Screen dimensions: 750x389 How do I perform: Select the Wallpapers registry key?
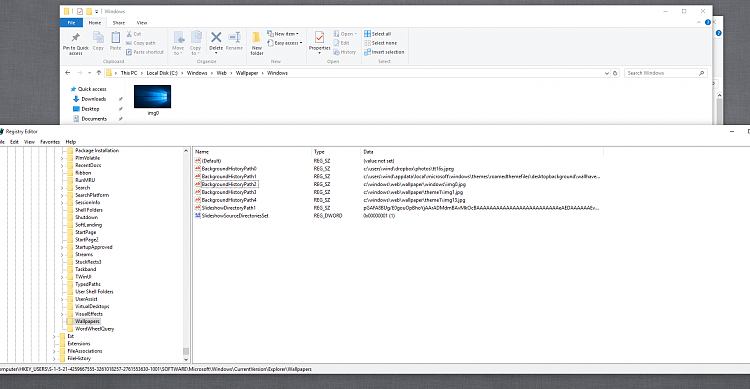(87, 322)
